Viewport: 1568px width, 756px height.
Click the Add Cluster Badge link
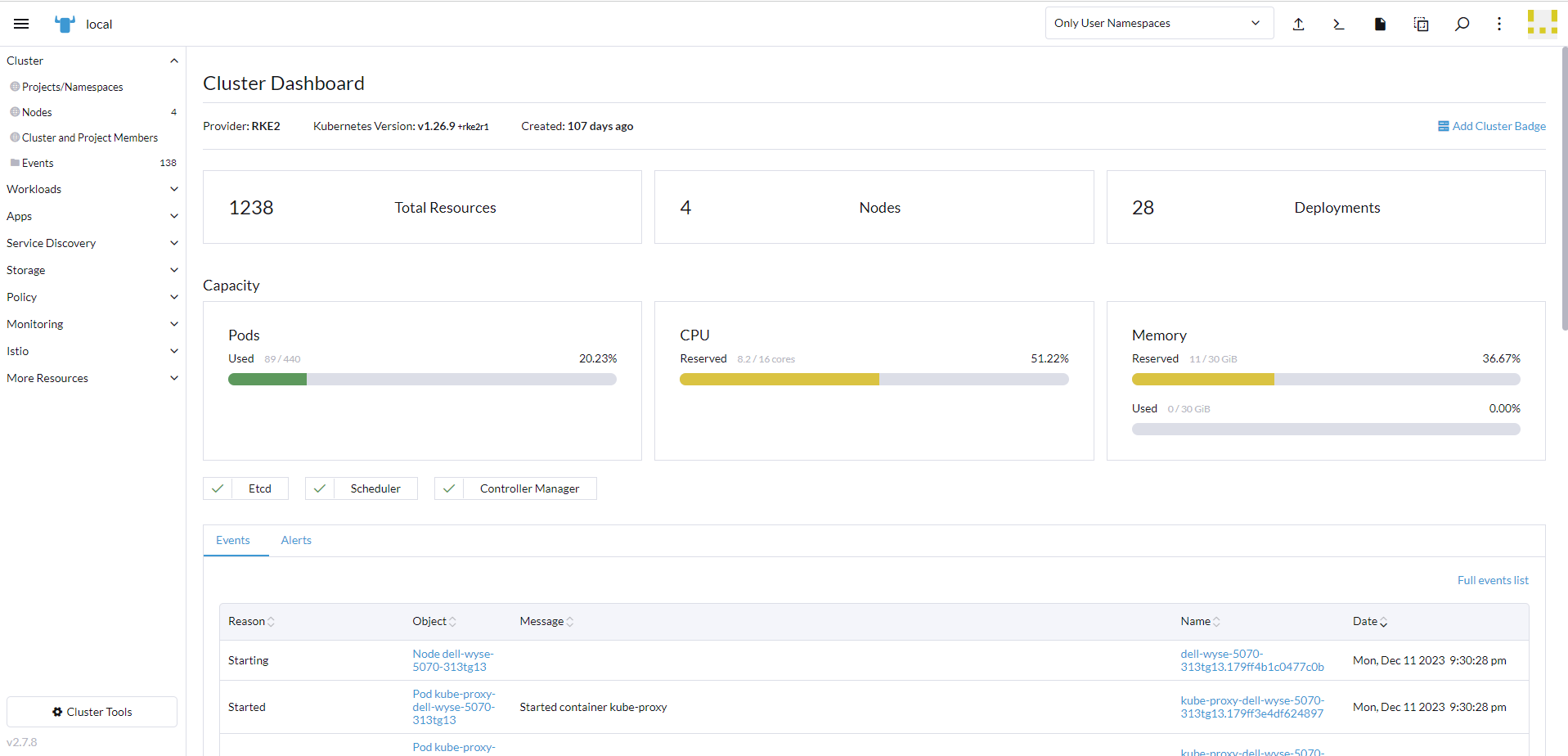tap(1492, 126)
